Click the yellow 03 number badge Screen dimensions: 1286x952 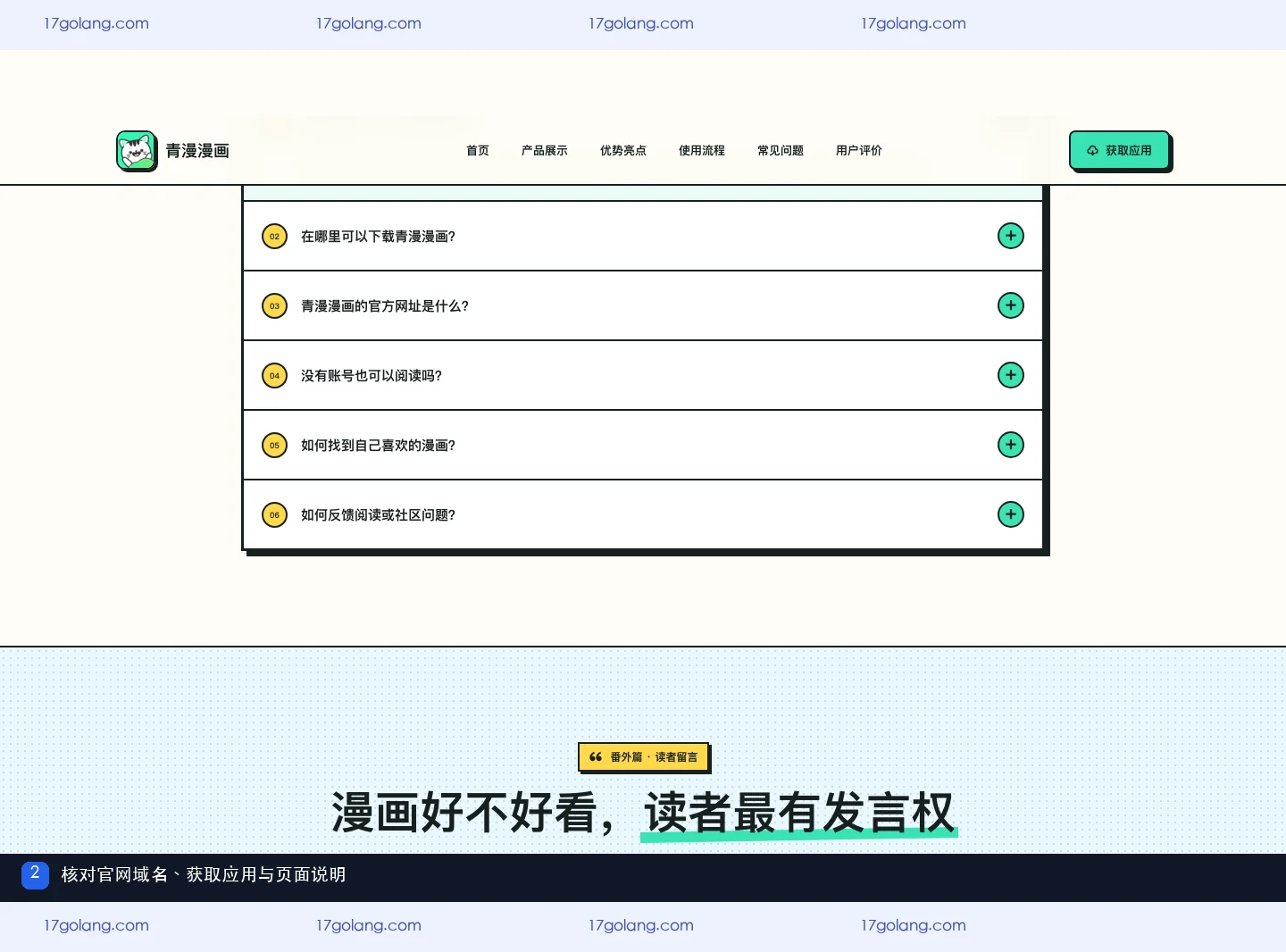[x=274, y=306]
